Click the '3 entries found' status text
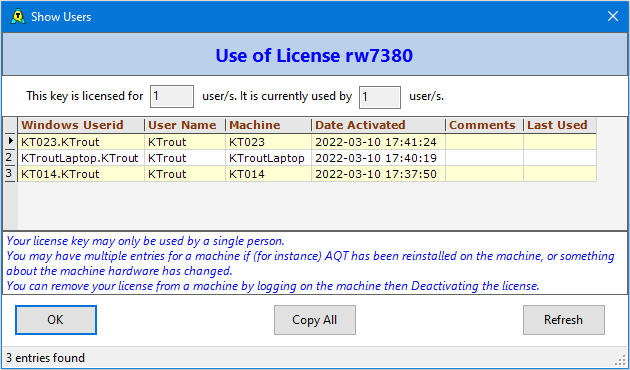 (x=45, y=358)
